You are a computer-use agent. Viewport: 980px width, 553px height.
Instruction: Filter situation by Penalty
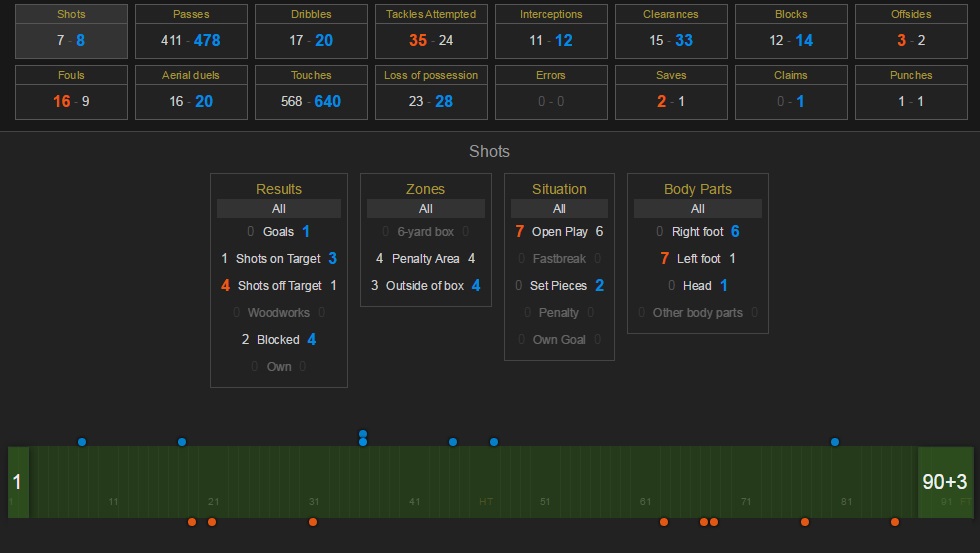(x=559, y=312)
